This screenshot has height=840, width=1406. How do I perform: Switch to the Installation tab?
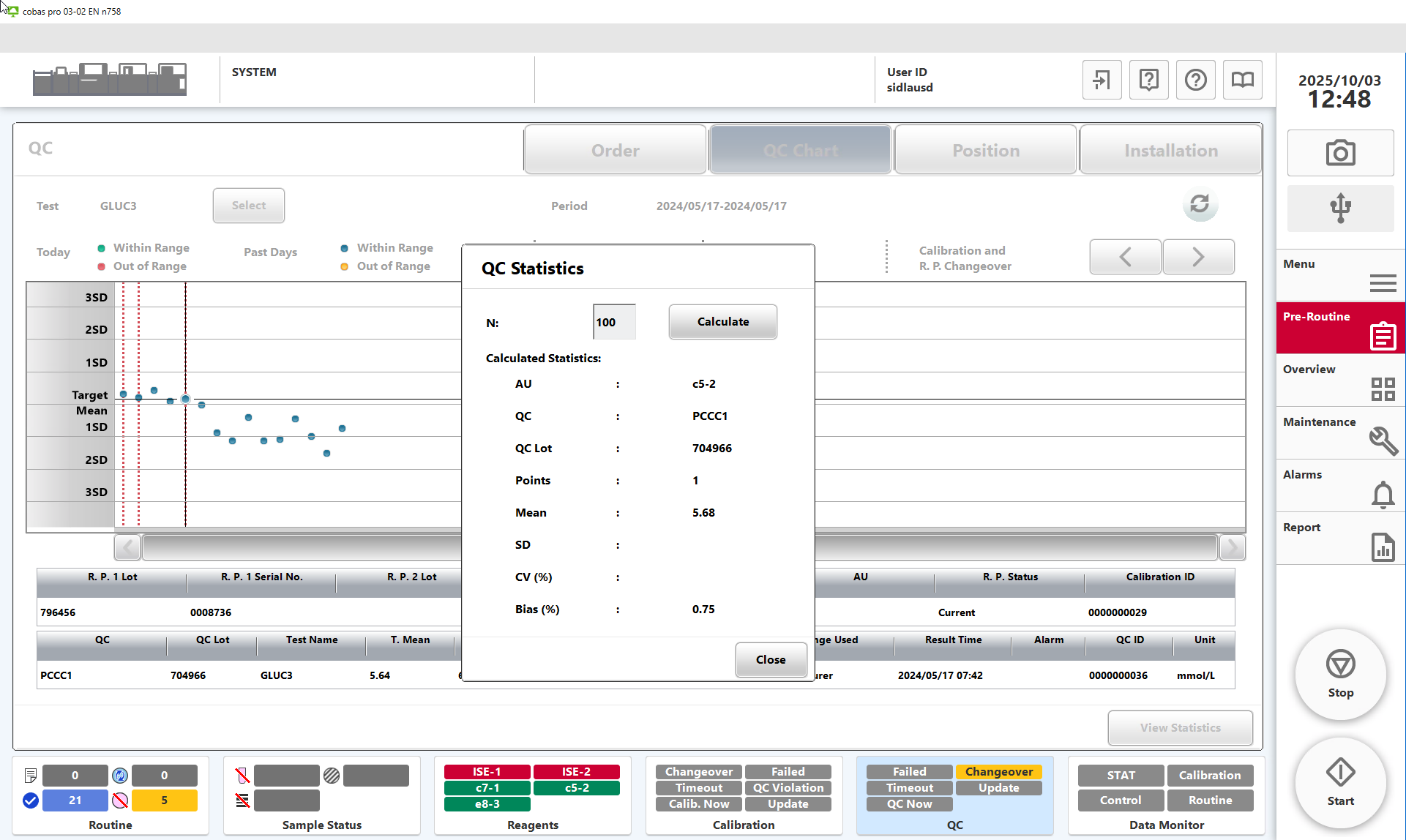pyautogui.click(x=1170, y=150)
